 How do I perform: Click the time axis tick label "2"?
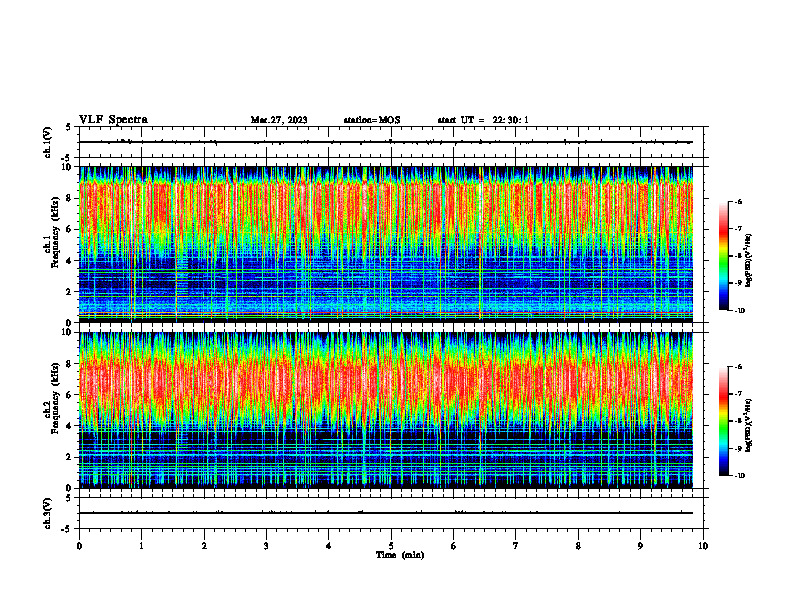pos(204,546)
